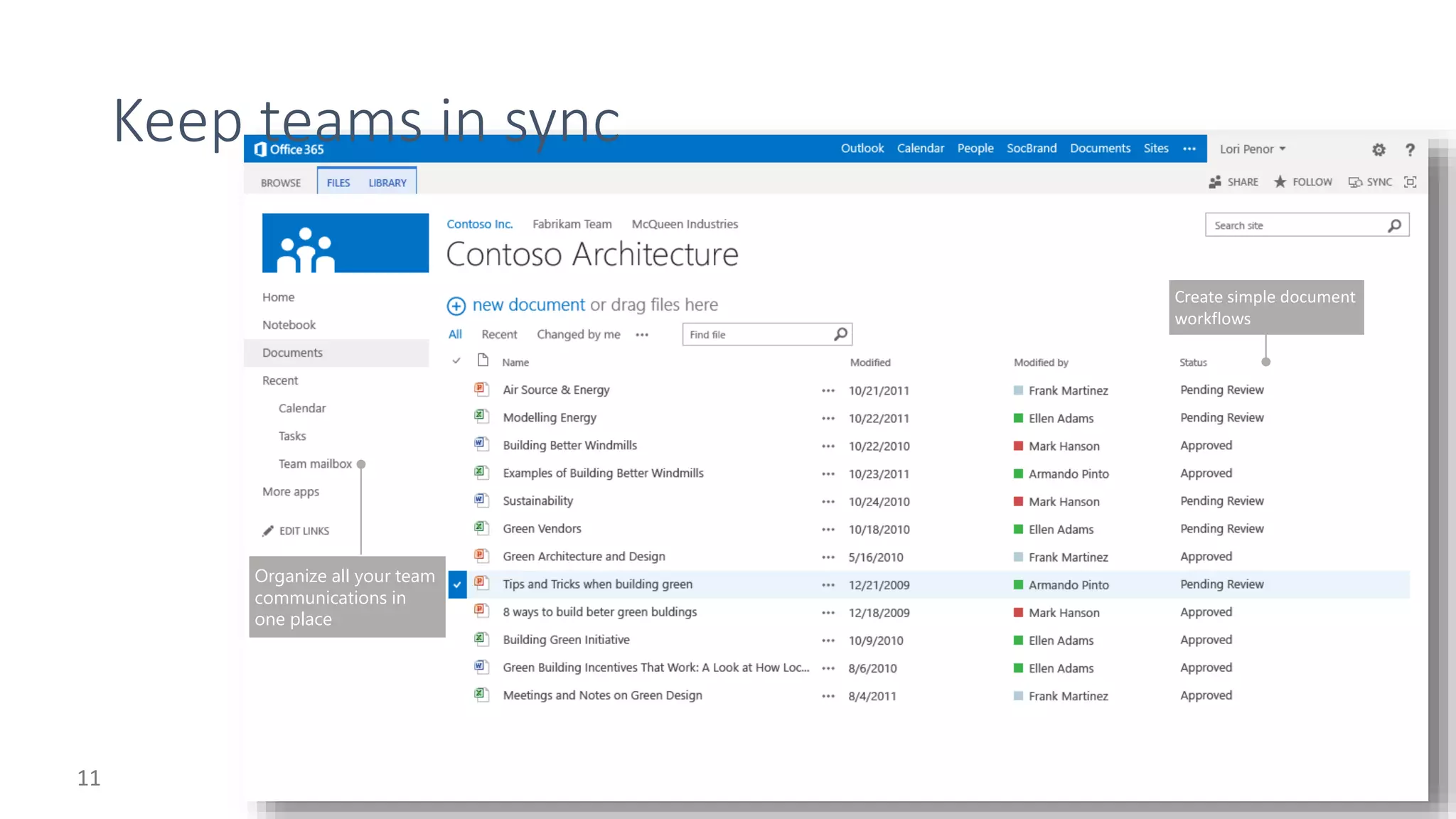
Task: Open more views ellipsis next to Changed by me
Action: 642,335
